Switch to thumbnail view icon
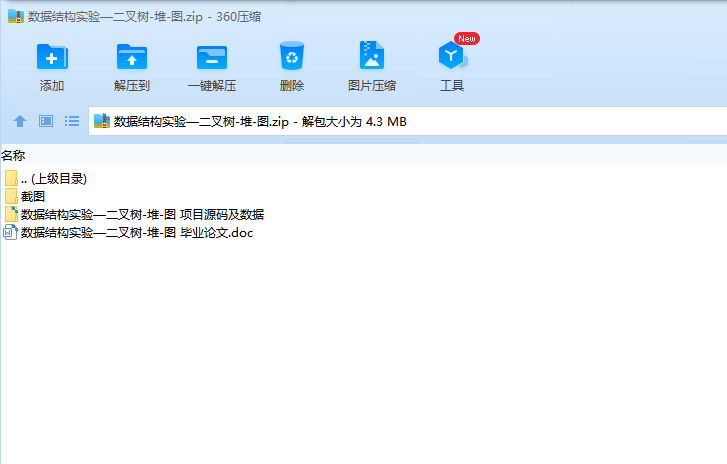Screen dimensions: 727x464 click(x=46, y=121)
